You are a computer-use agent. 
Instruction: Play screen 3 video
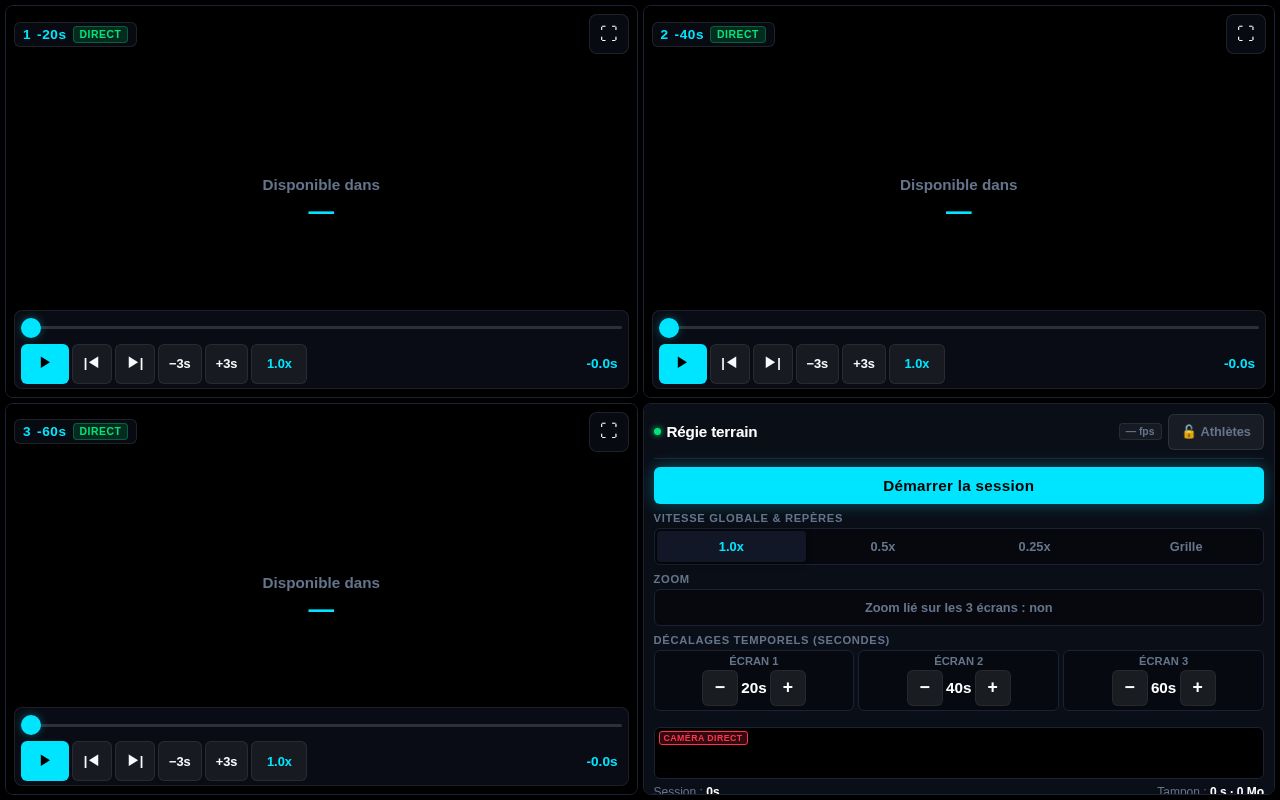pos(45,761)
